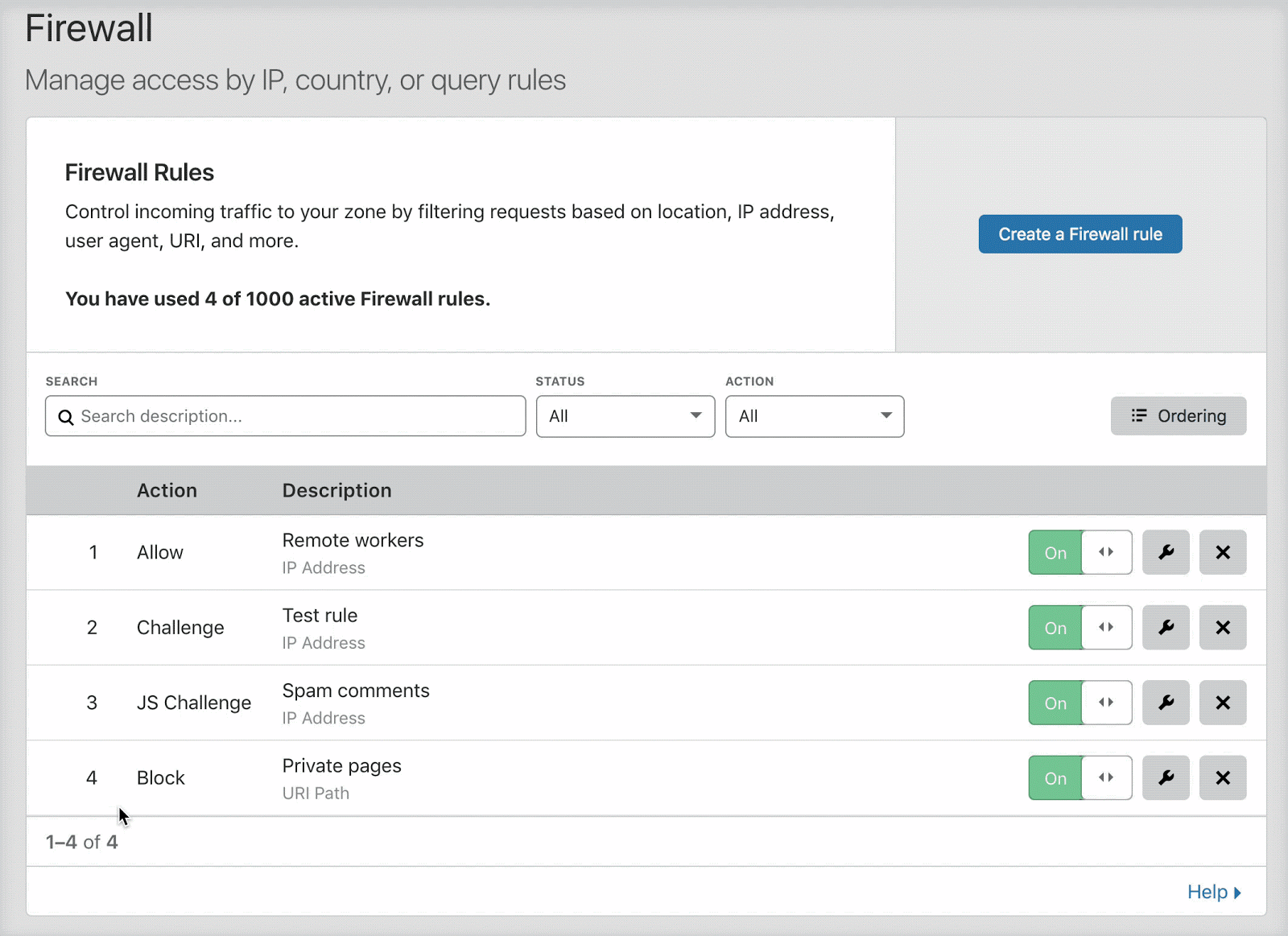Click the reorder arrows next to Spam comments toggle
Image resolution: width=1288 pixels, height=936 pixels.
[1107, 703]
